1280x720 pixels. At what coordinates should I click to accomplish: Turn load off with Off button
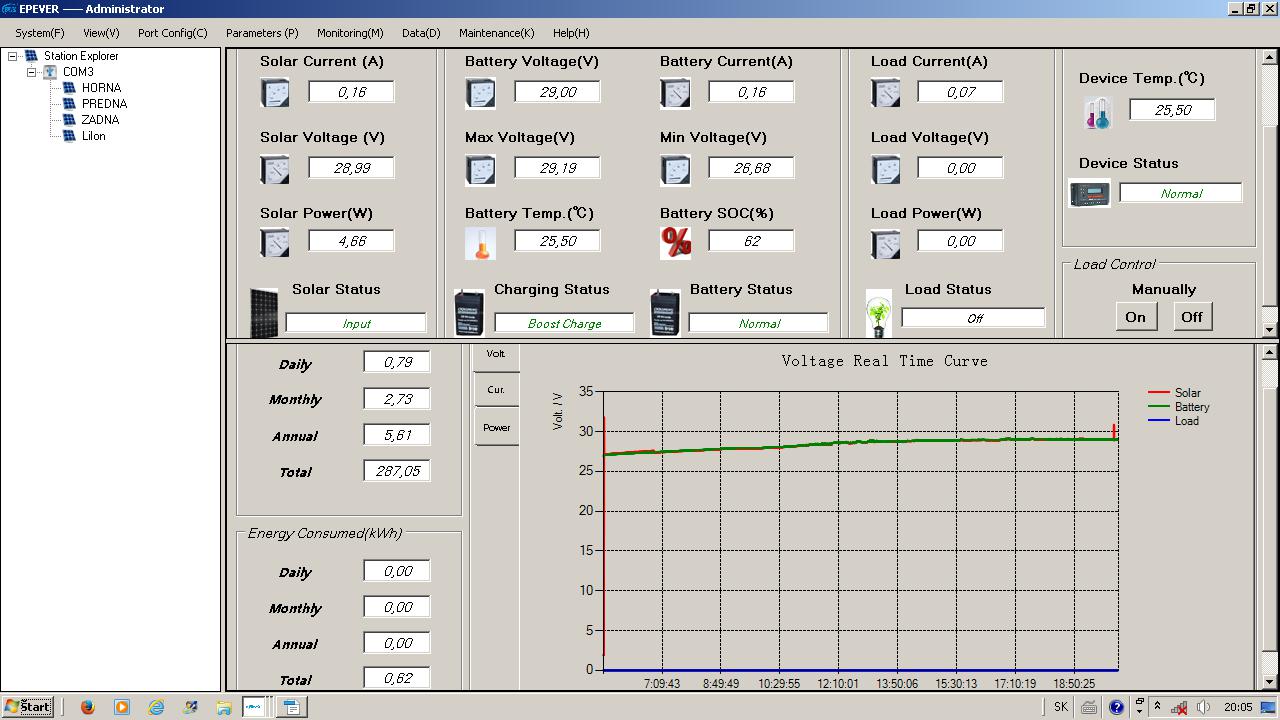[x=1191, y=317]
